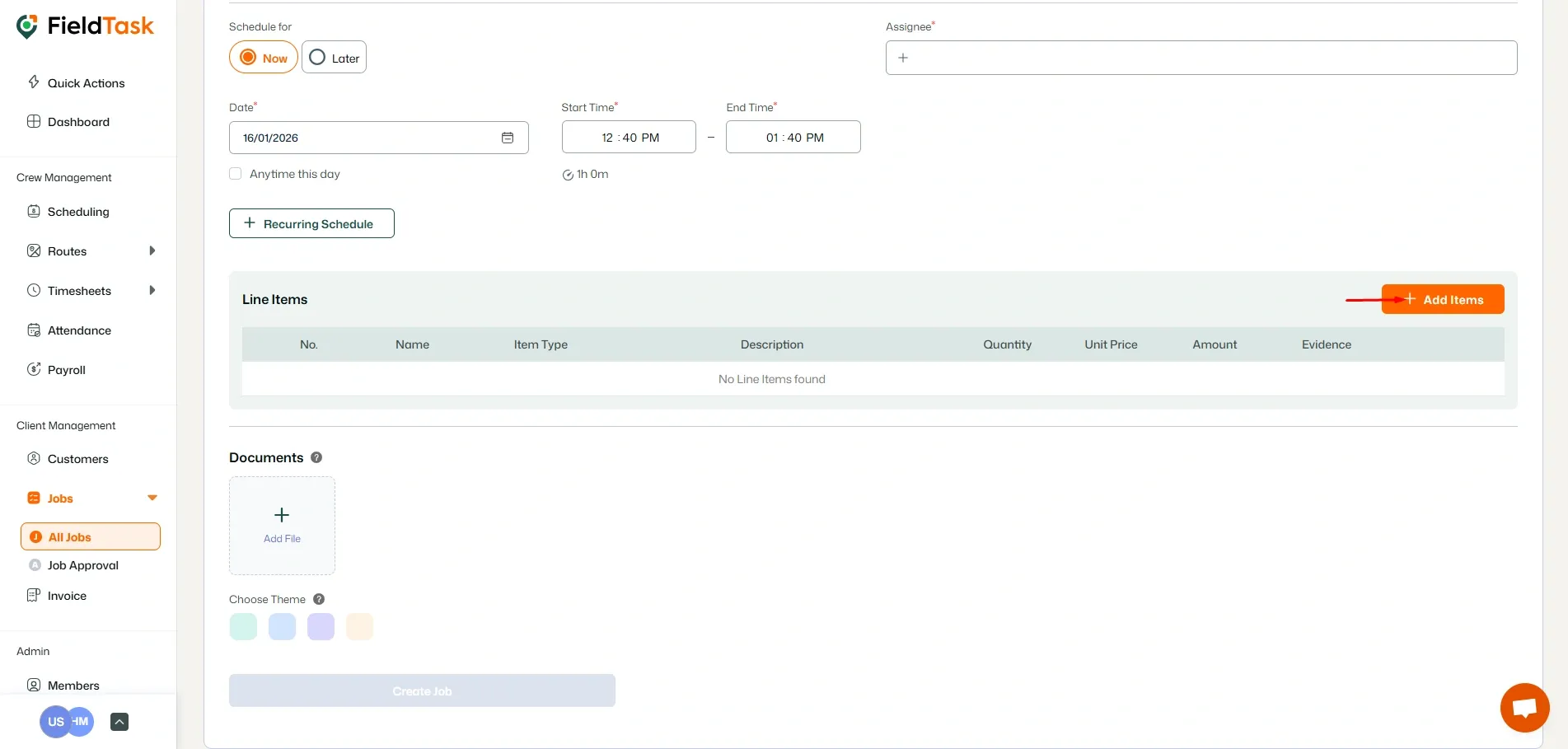The height and width of the screenshot is (749, 1568).
Task: Expand the Routes submenu
Action: click(153, 250)
